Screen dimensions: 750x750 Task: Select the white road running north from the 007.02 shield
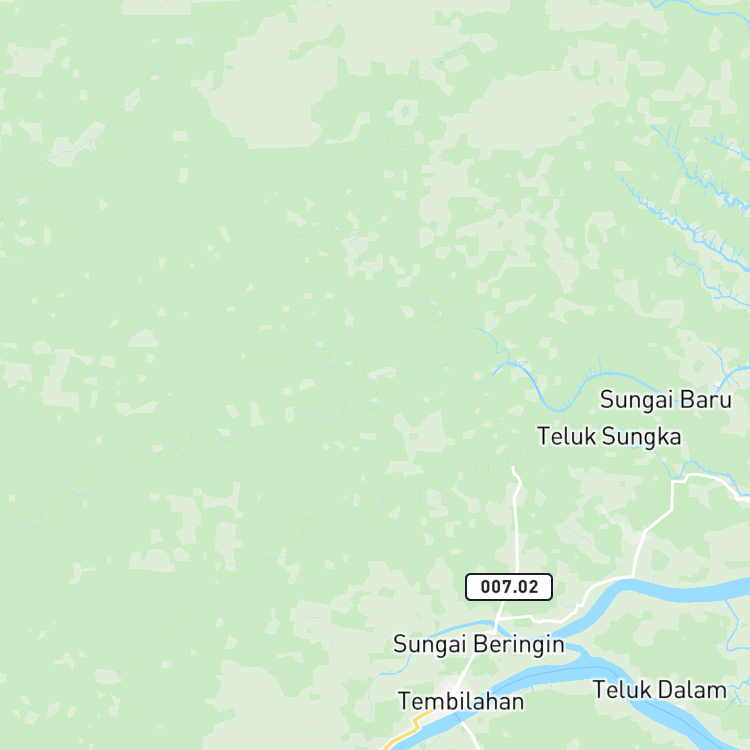click(x=516, y=521)
